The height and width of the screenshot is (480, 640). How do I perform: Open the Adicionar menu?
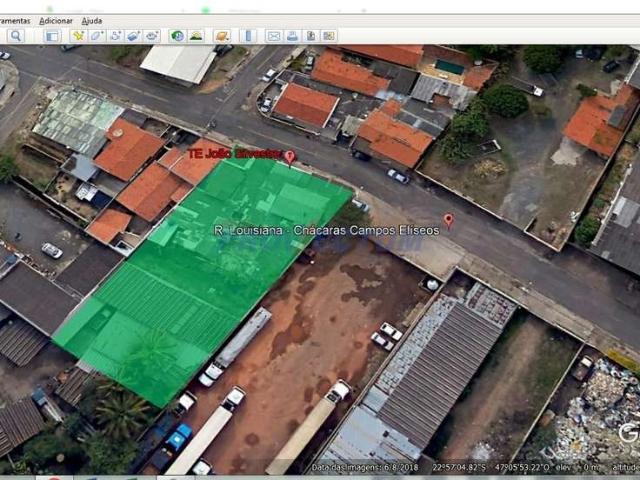(x=56, y=21)
